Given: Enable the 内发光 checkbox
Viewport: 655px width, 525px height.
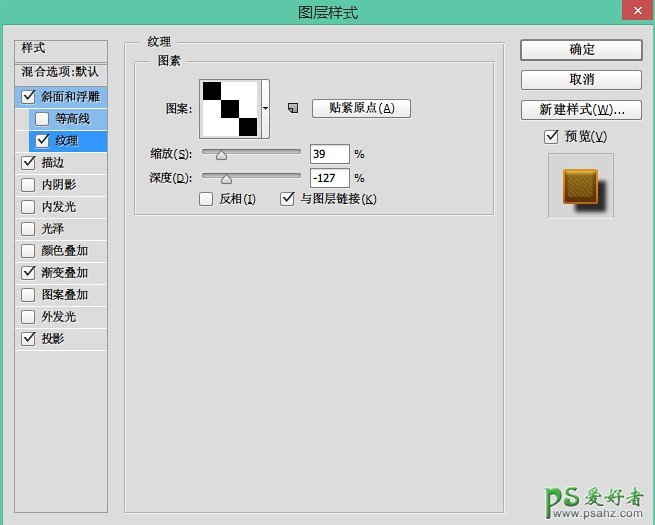Looking at the screenshot, I should point(28,207).
